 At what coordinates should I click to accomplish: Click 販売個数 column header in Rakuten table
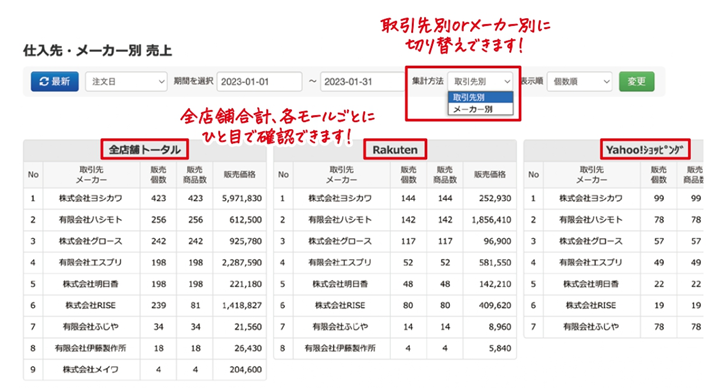tap(408, 174)
